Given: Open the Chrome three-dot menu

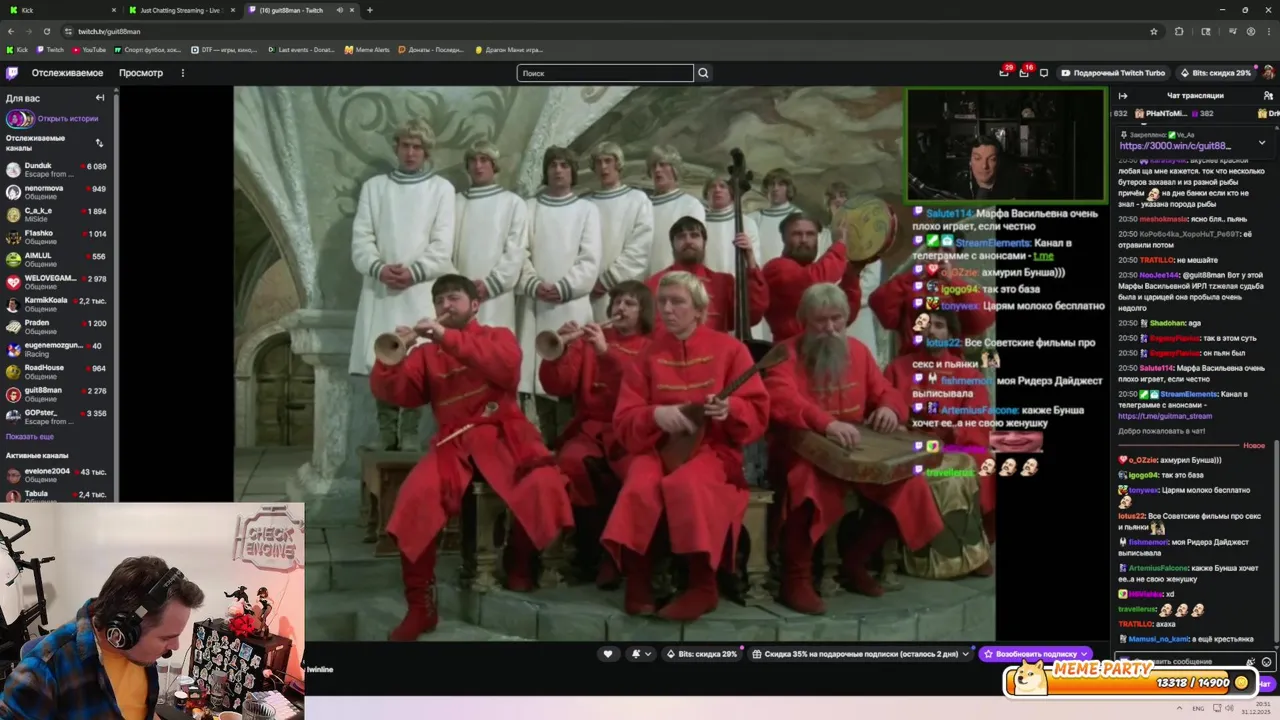Looking at the screenshot, I should click(1269, 31).
